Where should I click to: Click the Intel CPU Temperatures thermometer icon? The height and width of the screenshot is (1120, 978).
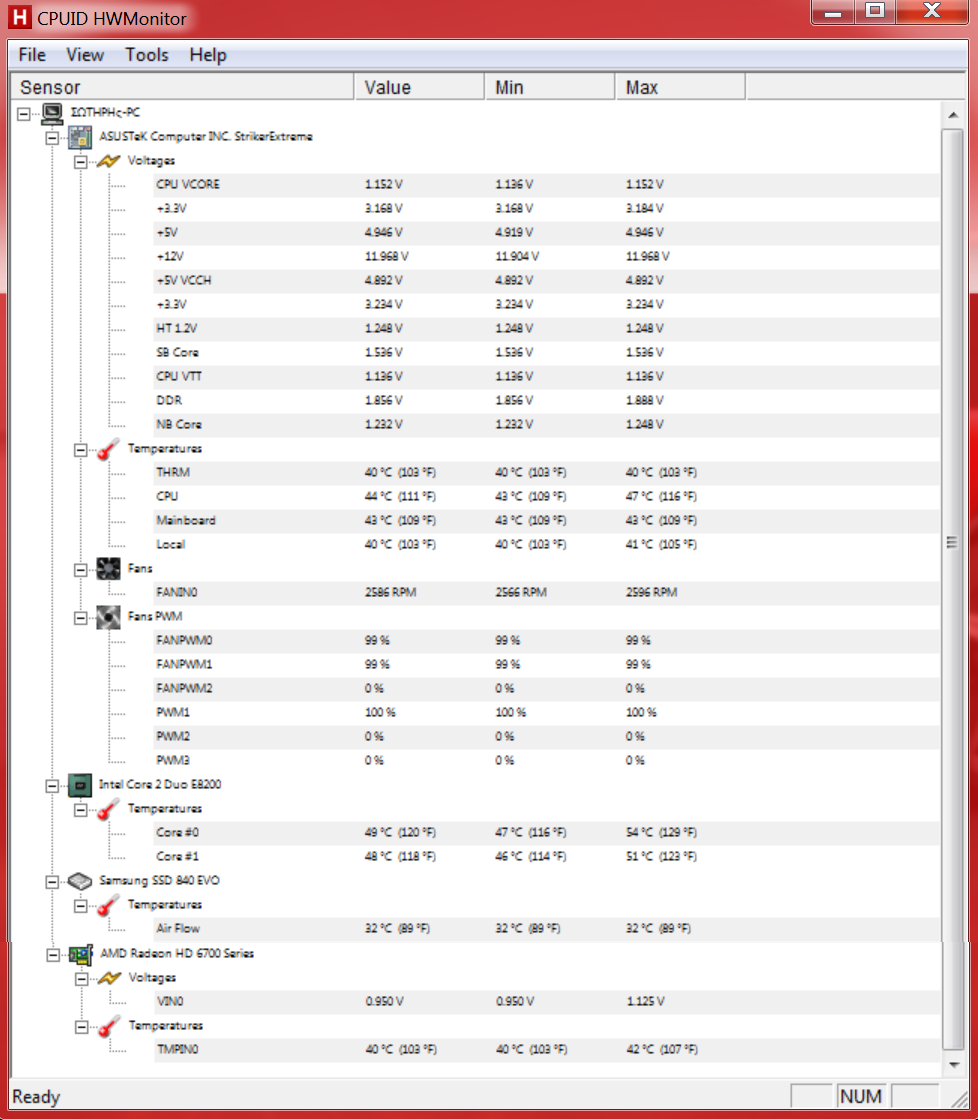pyautogui.click(x=109, y=809)
